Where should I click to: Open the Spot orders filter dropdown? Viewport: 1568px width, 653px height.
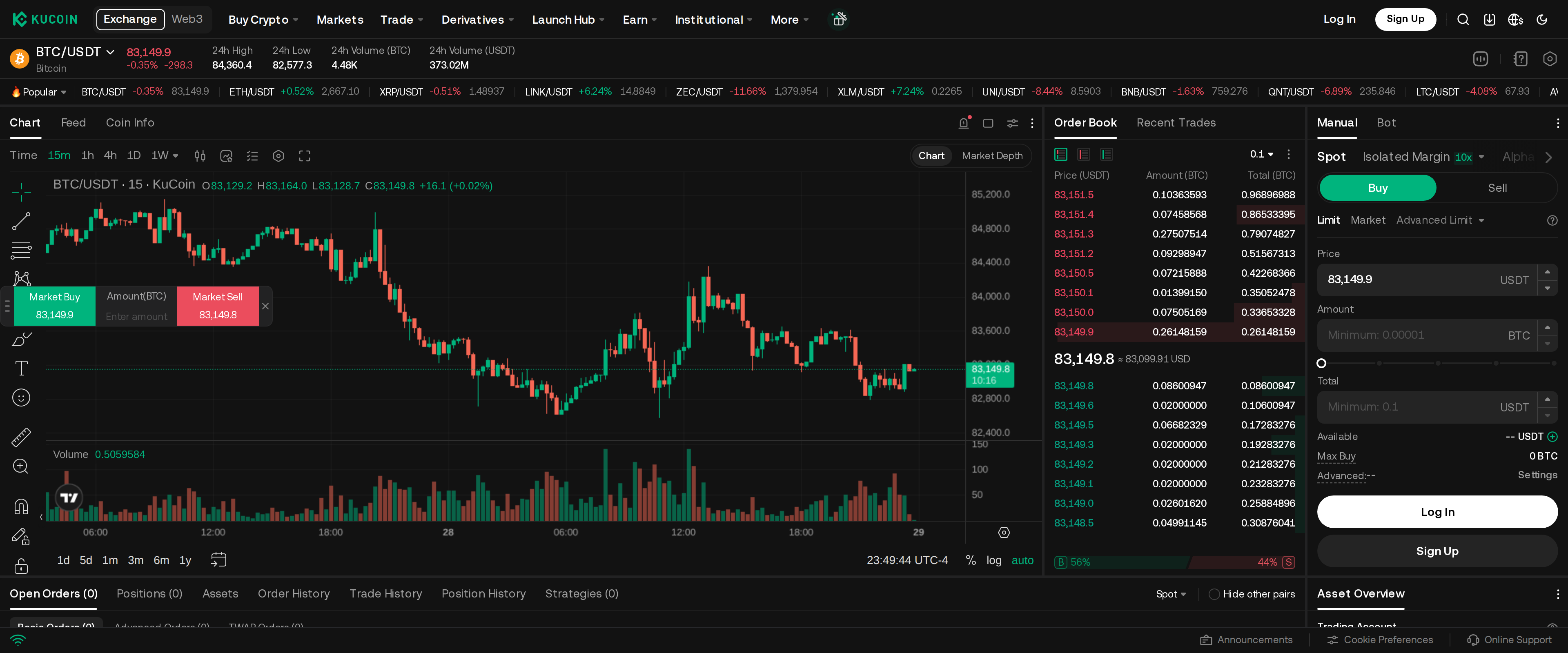(1171, 594)
